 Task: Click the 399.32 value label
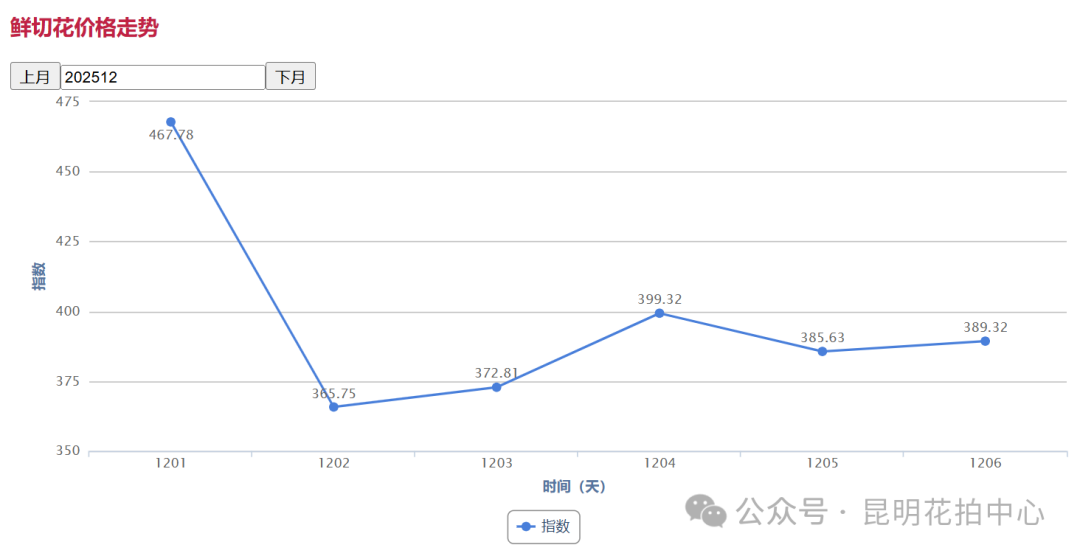coord(660,299)
